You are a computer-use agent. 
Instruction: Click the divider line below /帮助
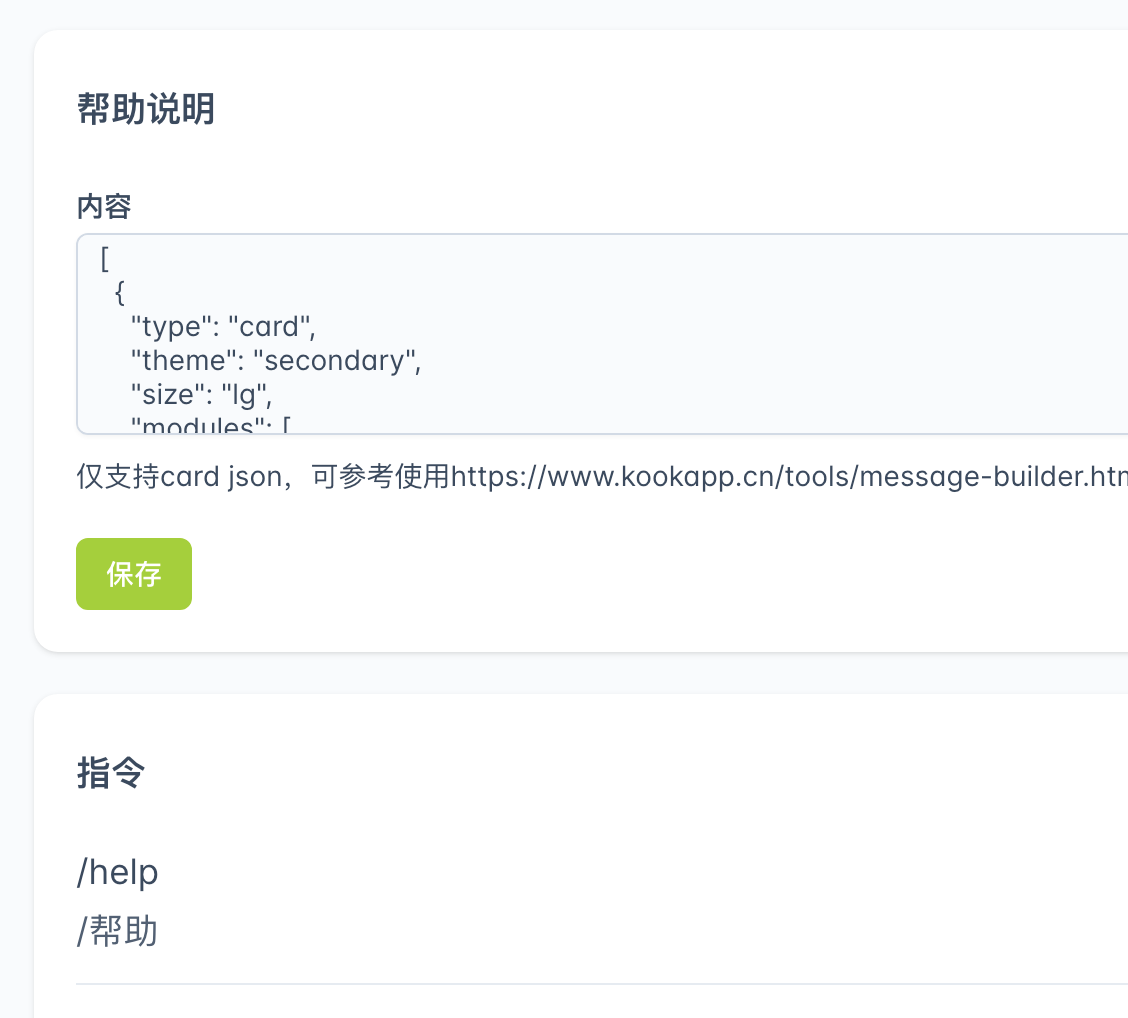(x=600, y=984)
